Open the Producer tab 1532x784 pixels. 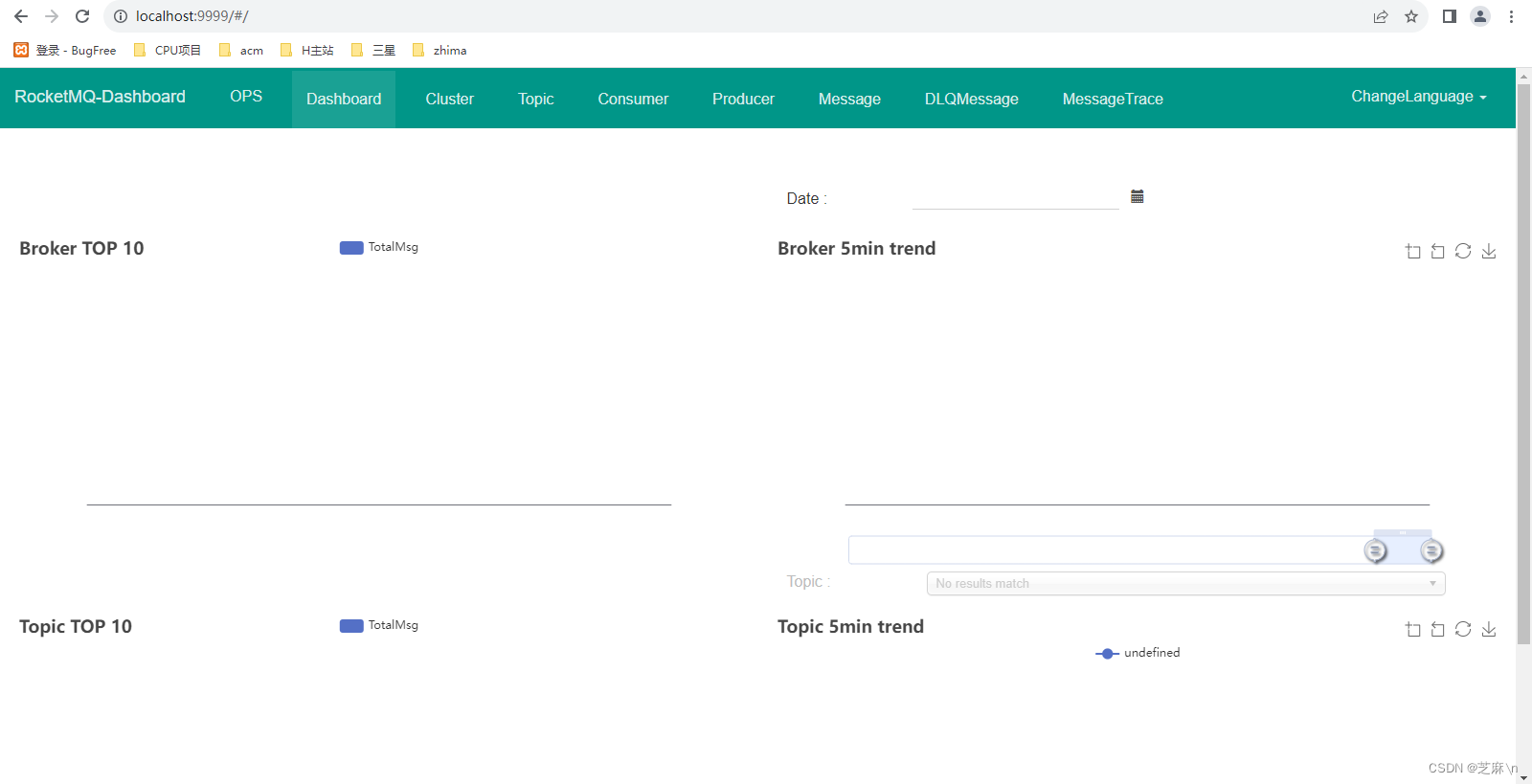click(743, 99)
